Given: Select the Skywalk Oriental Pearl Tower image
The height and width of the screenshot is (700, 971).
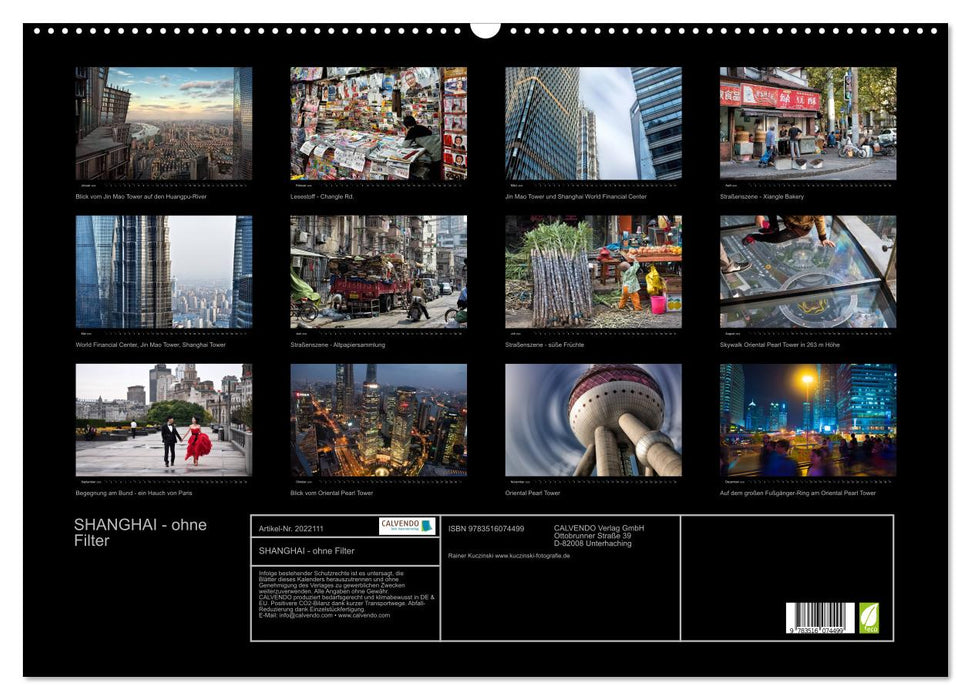Looking at the screenshot, I should [806, 270].
